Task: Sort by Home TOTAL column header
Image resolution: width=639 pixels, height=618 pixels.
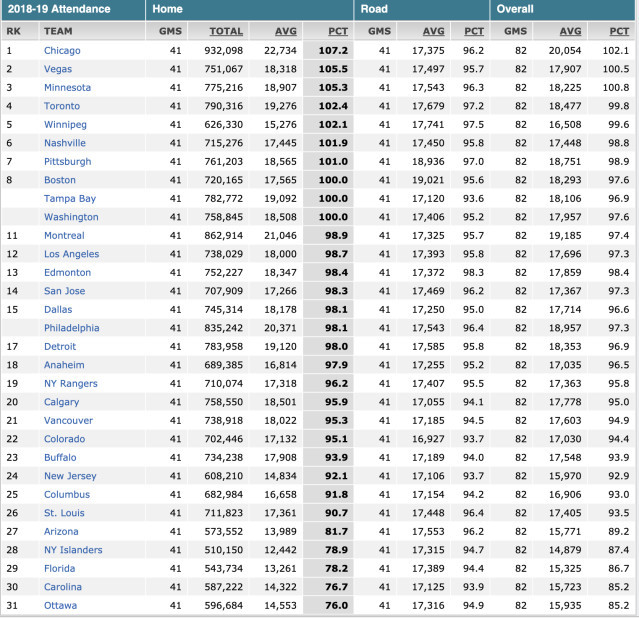Action: tap(226, 31)
